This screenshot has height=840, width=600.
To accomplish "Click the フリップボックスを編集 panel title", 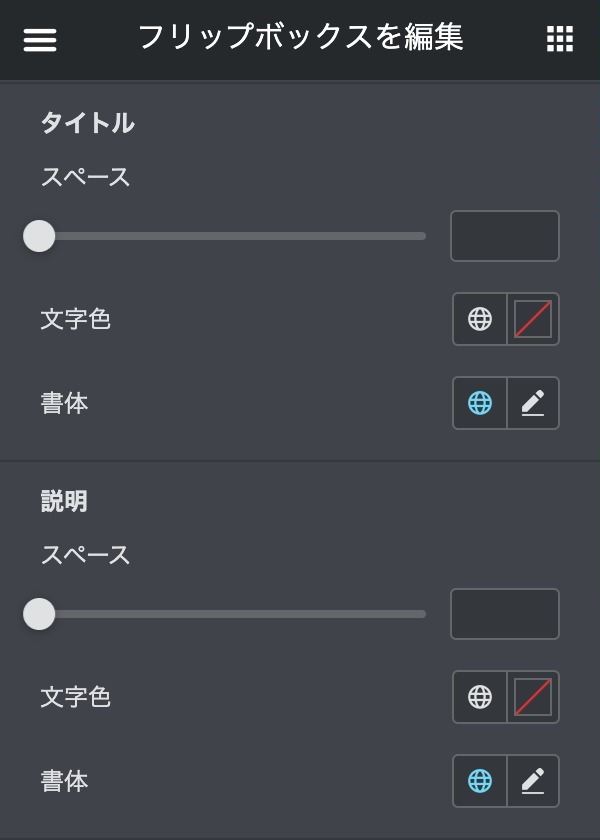I will [x=300, y=38].
